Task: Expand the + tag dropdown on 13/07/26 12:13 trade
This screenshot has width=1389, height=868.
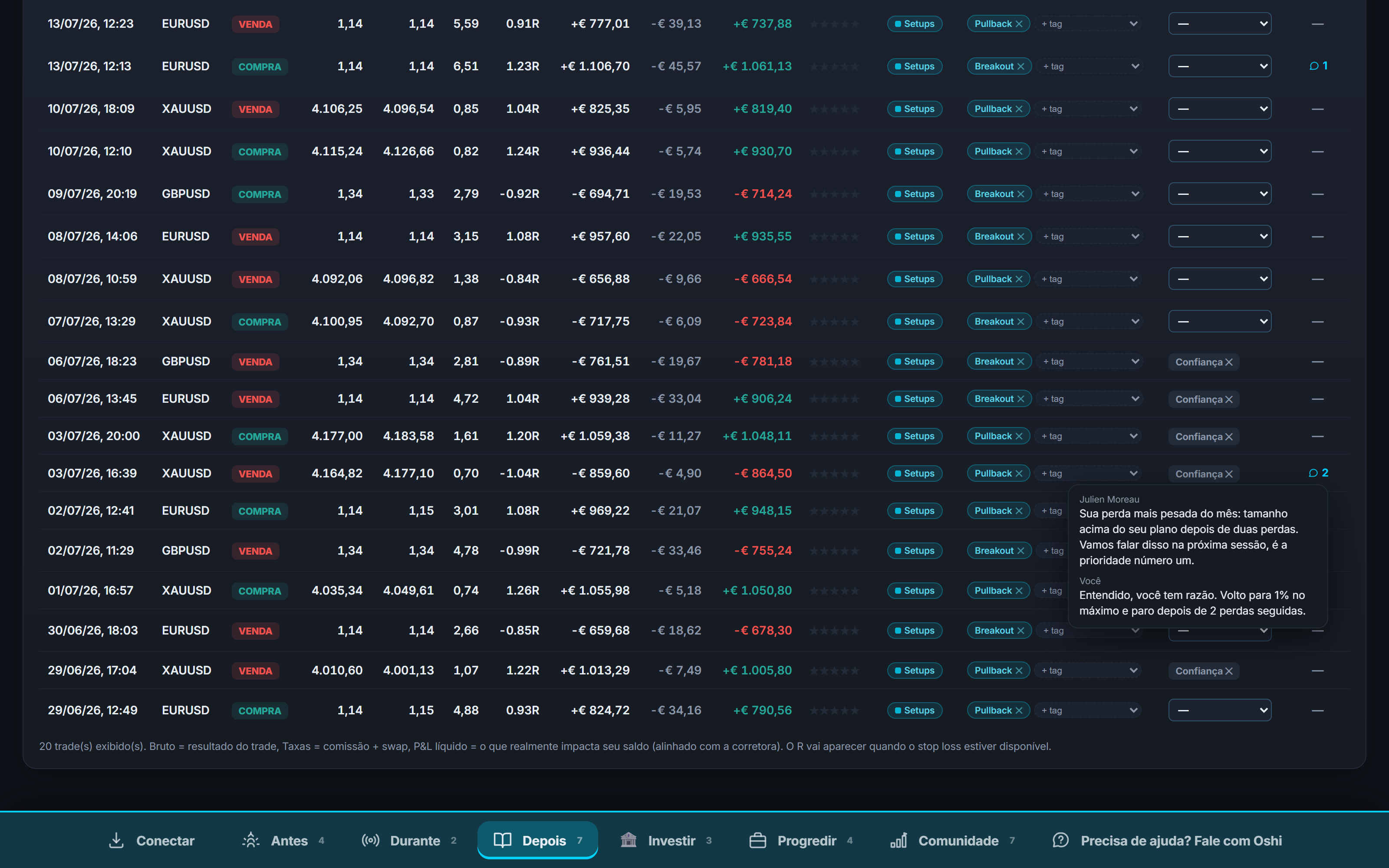Action: [1090, 66]
